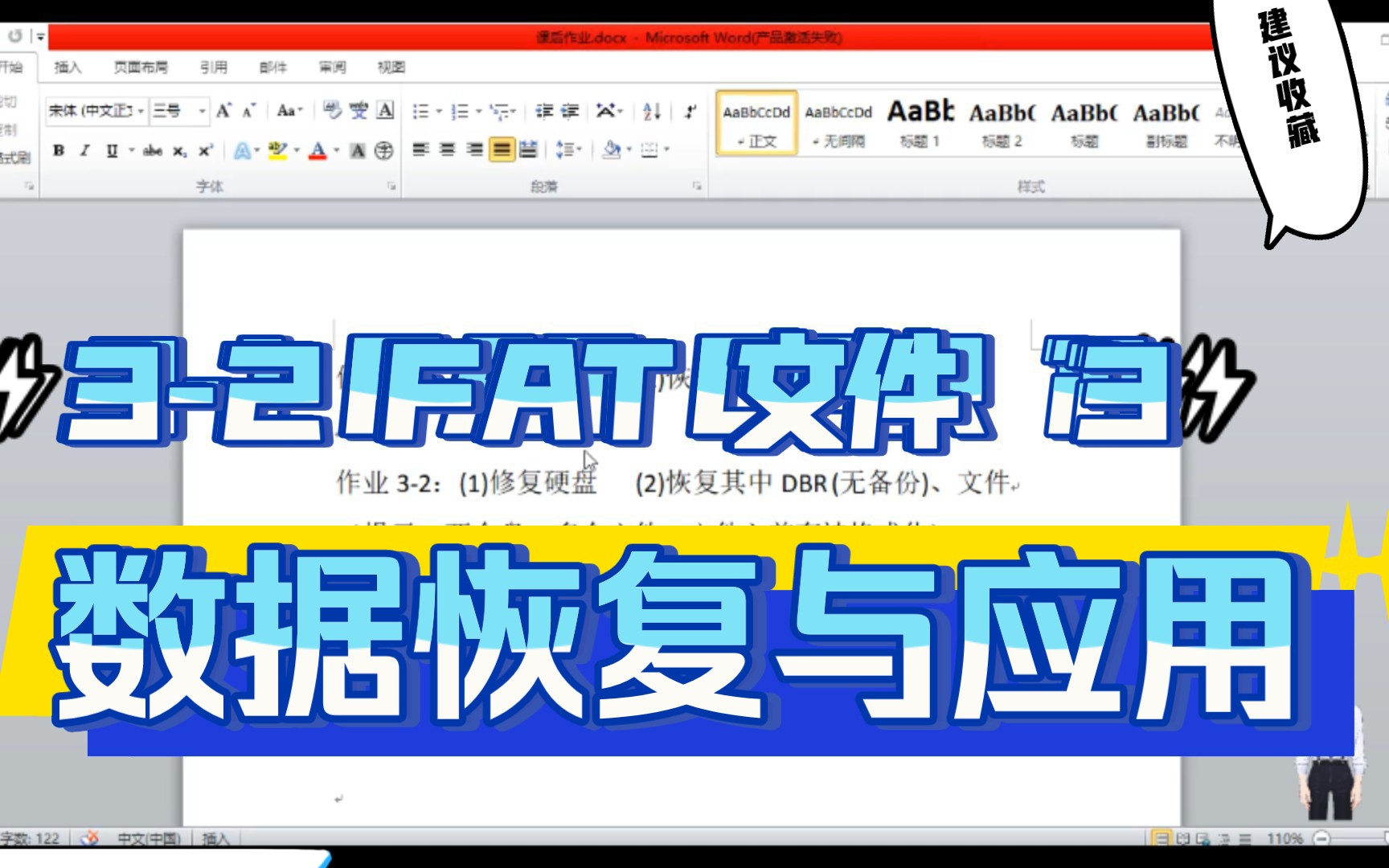Apply the 副标题 style

[1166, 123]
